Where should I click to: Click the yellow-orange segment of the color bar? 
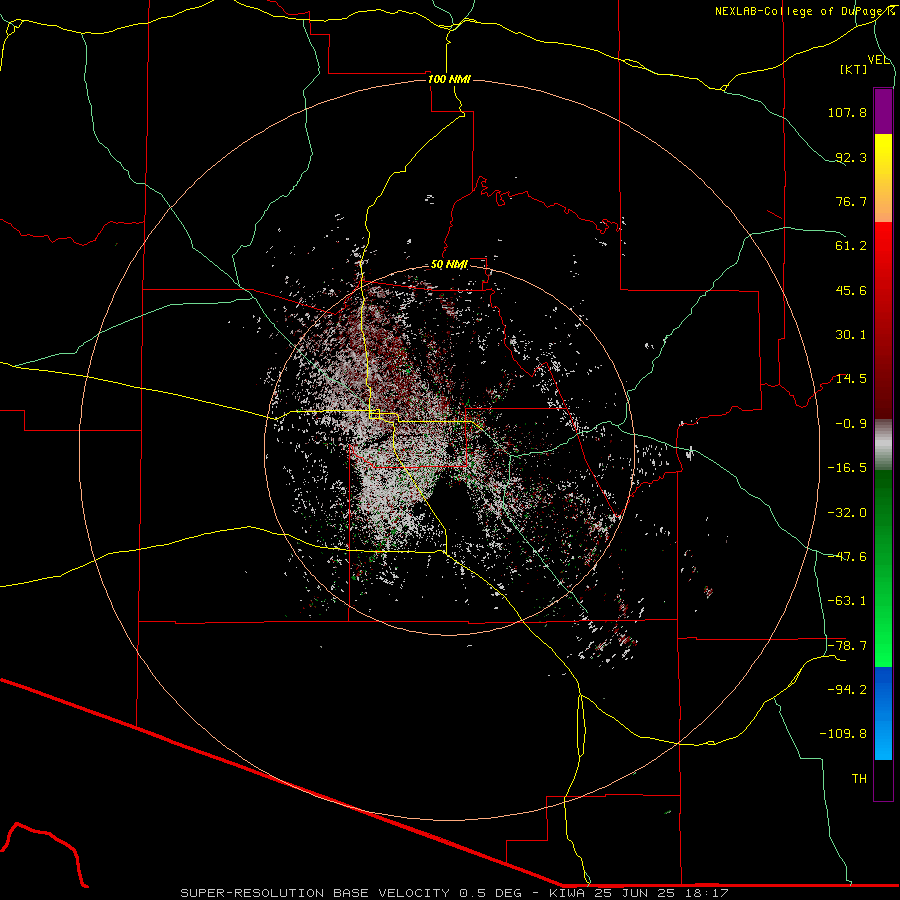(883, 178)
